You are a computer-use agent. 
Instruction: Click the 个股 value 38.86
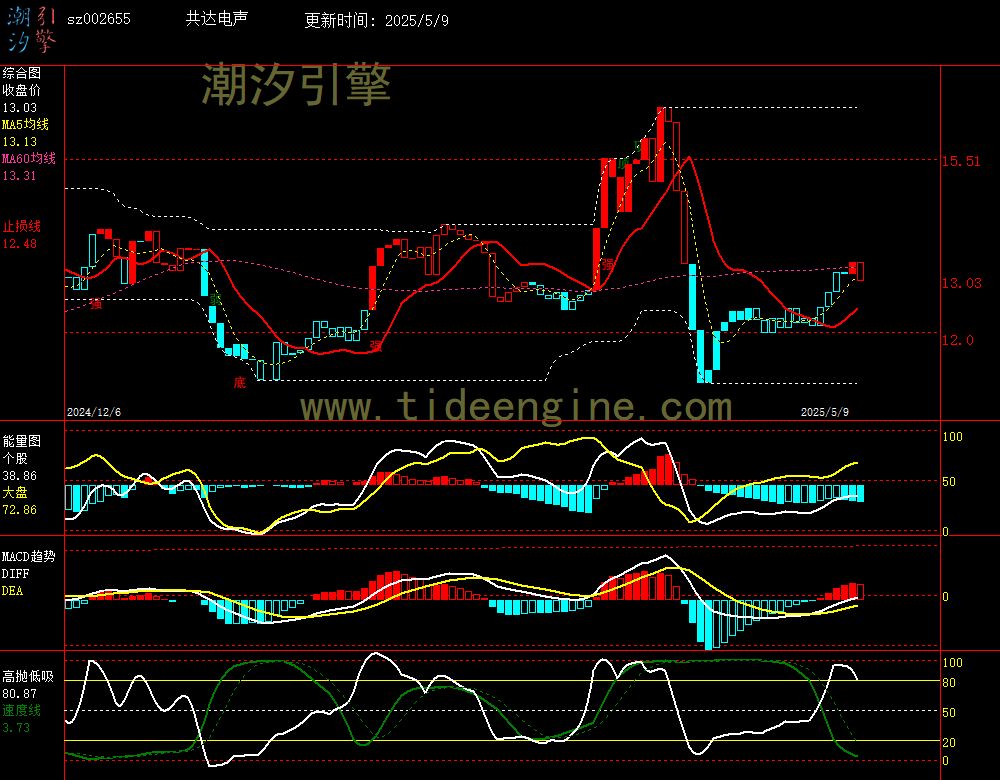click(20, 476)
